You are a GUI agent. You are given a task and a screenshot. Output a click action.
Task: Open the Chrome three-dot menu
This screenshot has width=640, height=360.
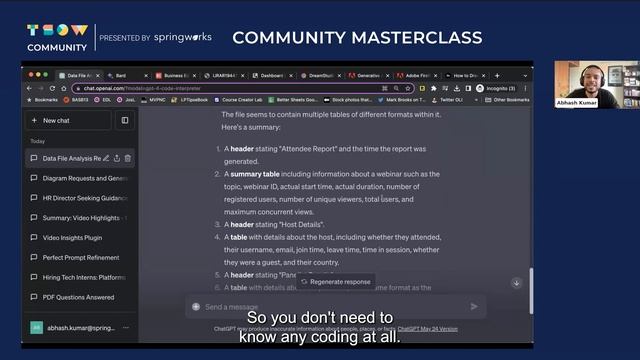[525, 88]
